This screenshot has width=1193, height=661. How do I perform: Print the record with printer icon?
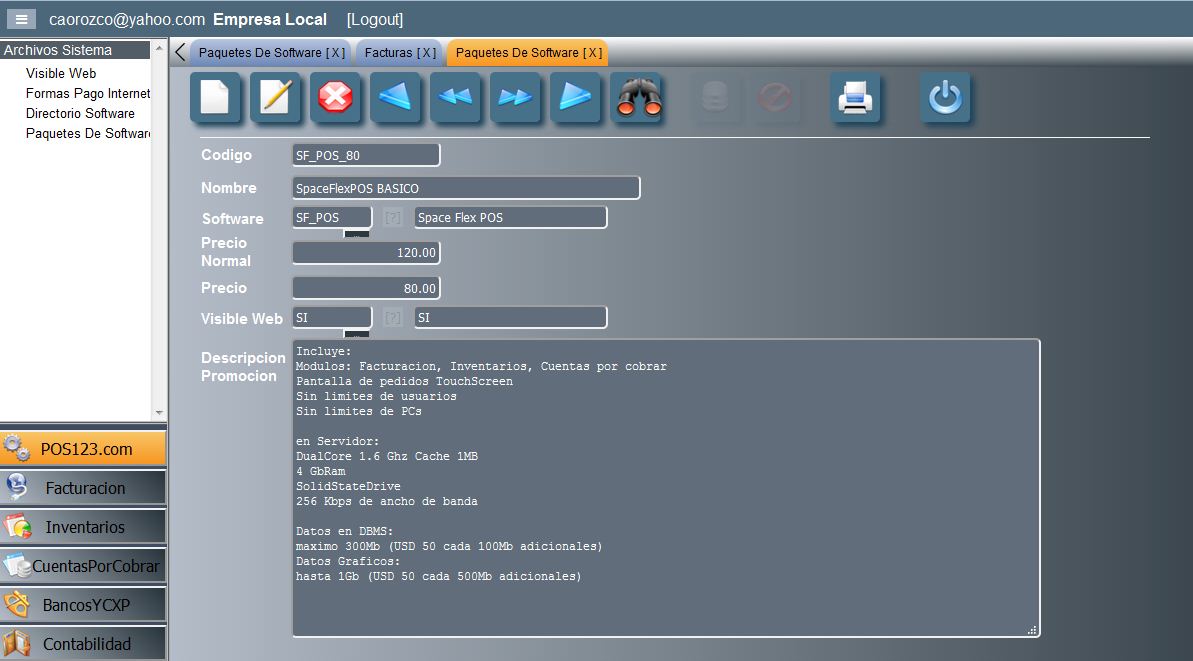(855, 97)
